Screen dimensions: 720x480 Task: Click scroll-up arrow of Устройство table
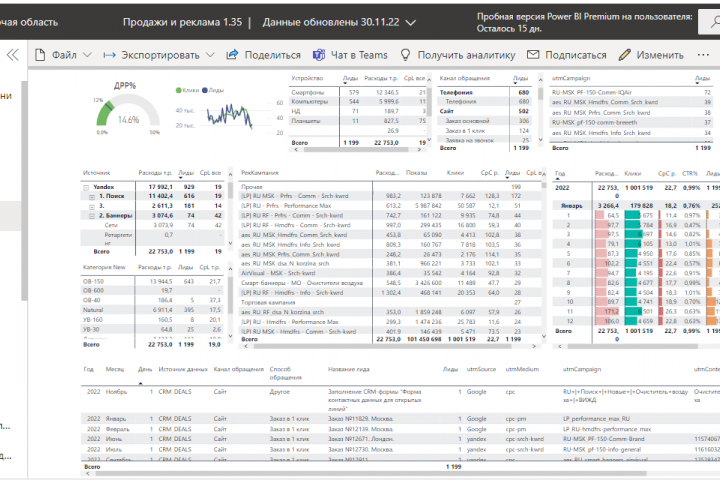point(429,80)
